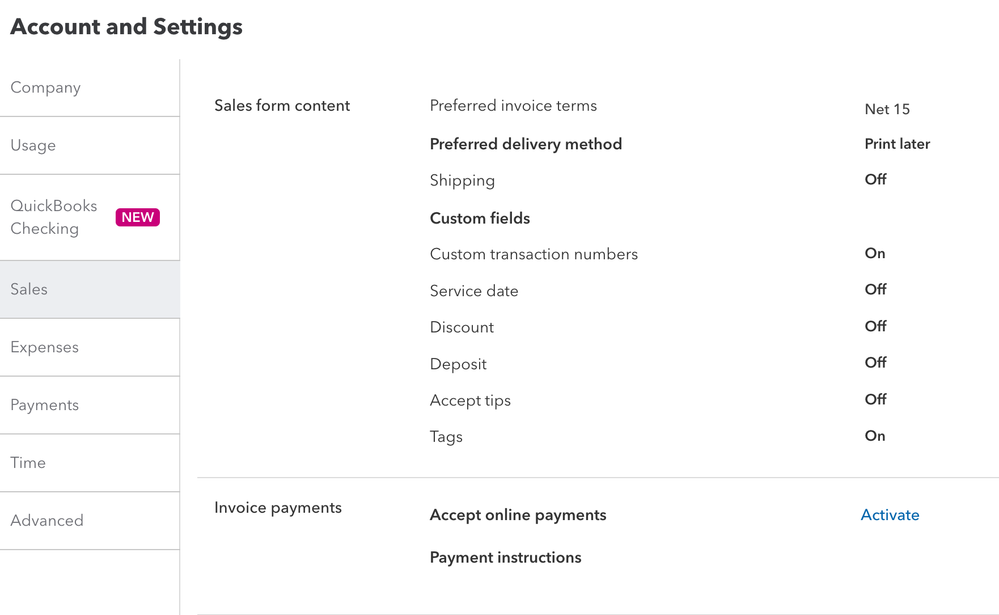The image size is (999, 615).
Task: Open the QuickBooks Checking tab
Action: (x=54, y=217)
